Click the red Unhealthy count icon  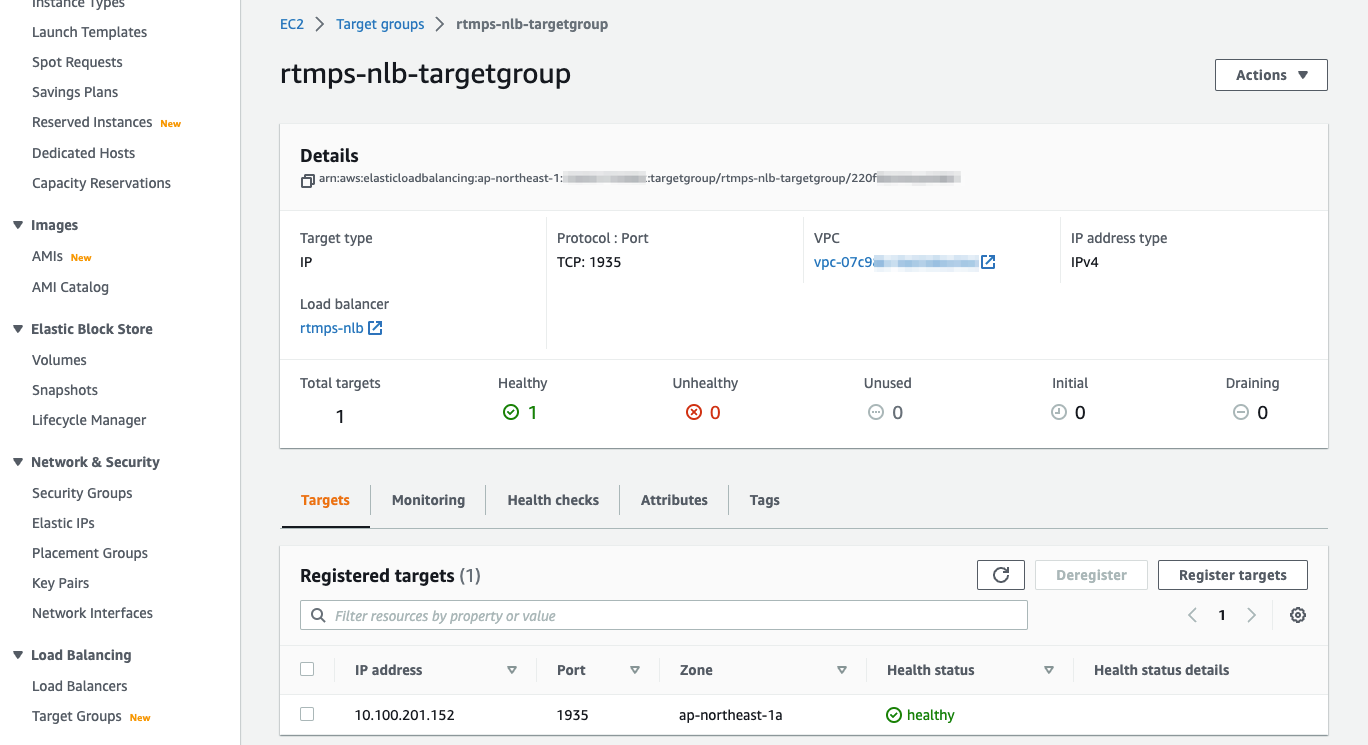pyautogui.click(x=694, y=412)
